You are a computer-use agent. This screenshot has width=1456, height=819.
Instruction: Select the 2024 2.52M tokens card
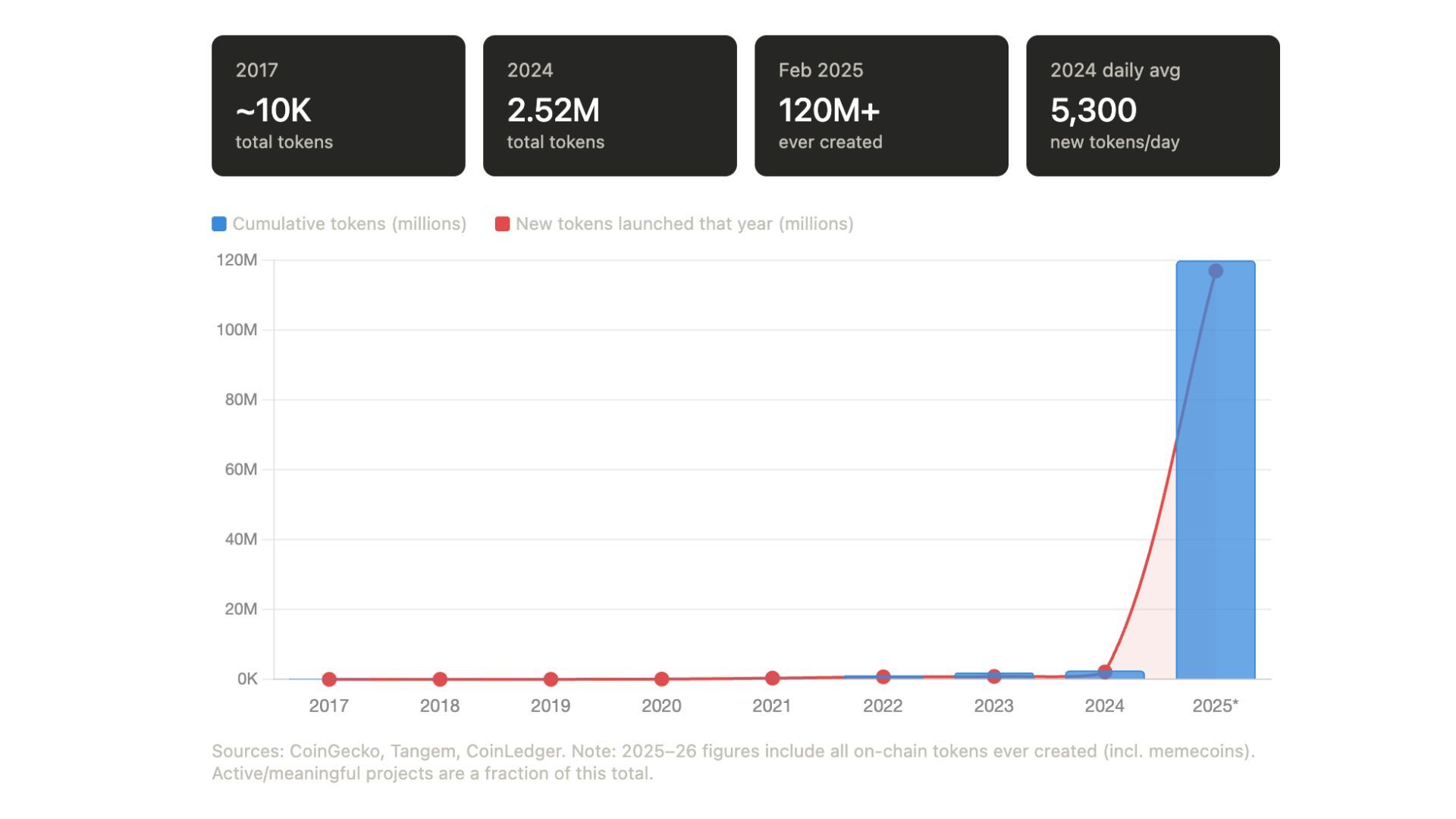tap(610, 105)
